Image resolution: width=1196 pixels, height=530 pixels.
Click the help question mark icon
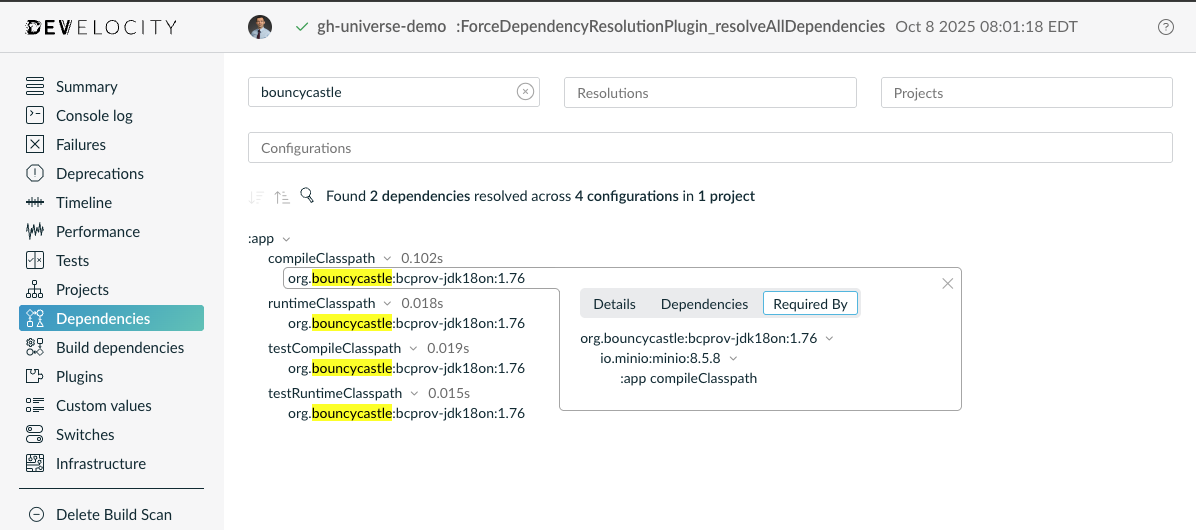coord(1165,28)
